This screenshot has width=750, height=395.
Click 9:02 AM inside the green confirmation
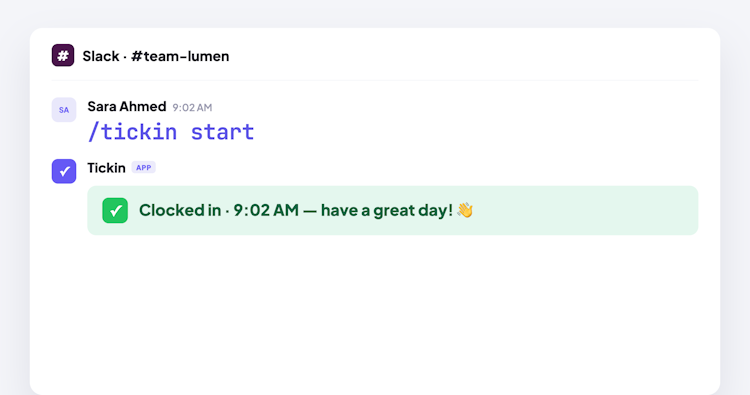tap(266, 210)
